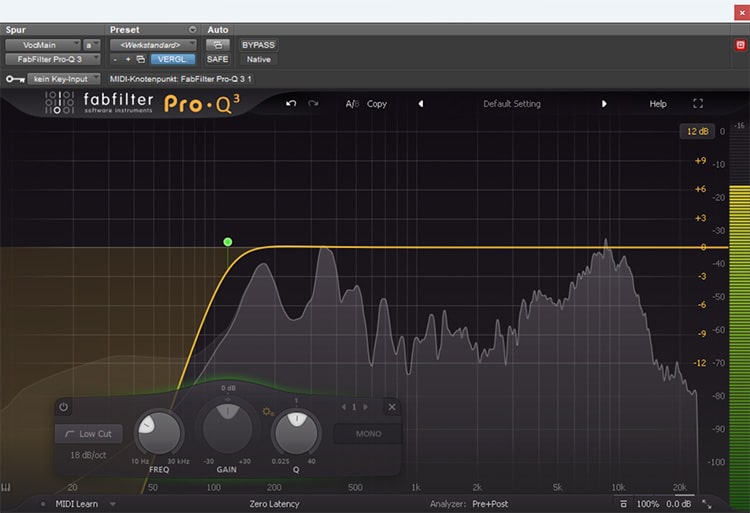
Task: Select the green EQ band node
Action: click(228, 242)
